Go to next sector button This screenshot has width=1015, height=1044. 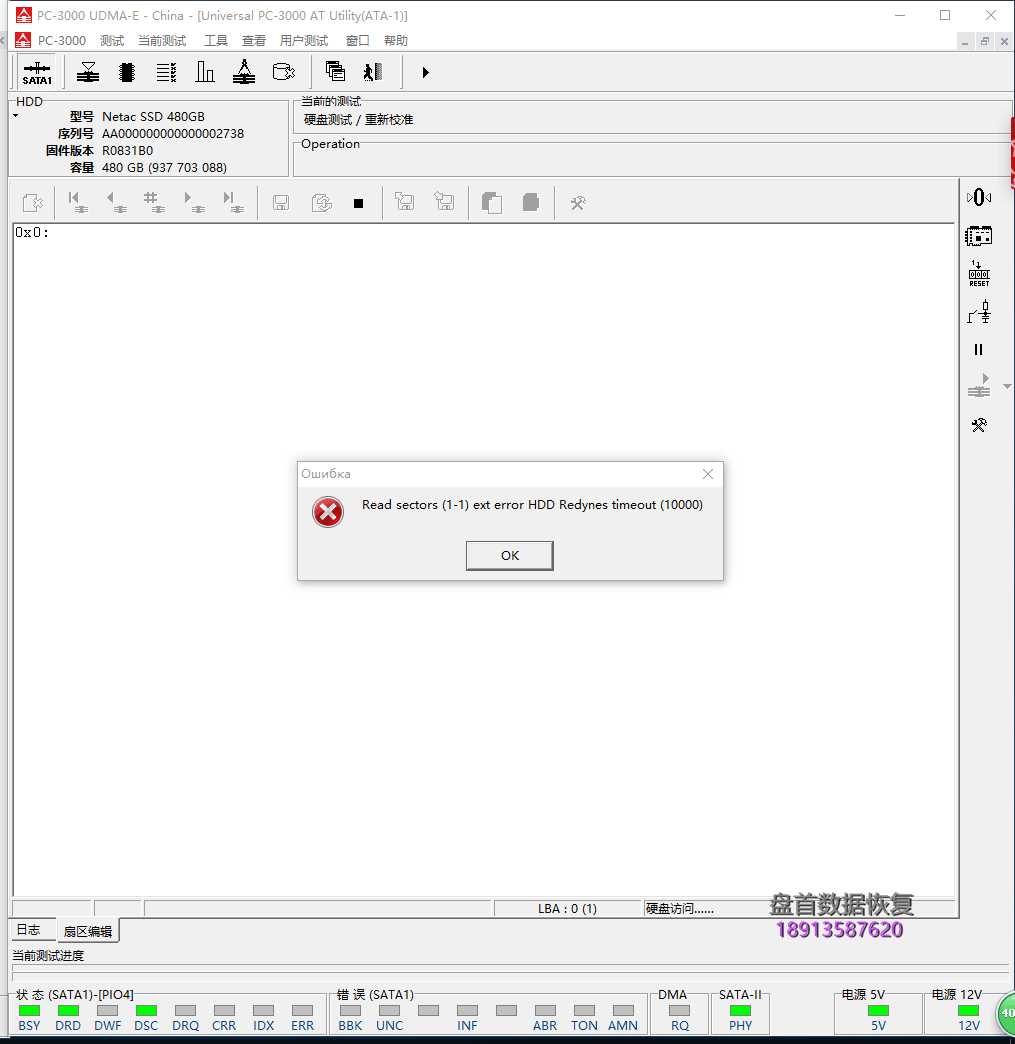(x=193, y=202)
